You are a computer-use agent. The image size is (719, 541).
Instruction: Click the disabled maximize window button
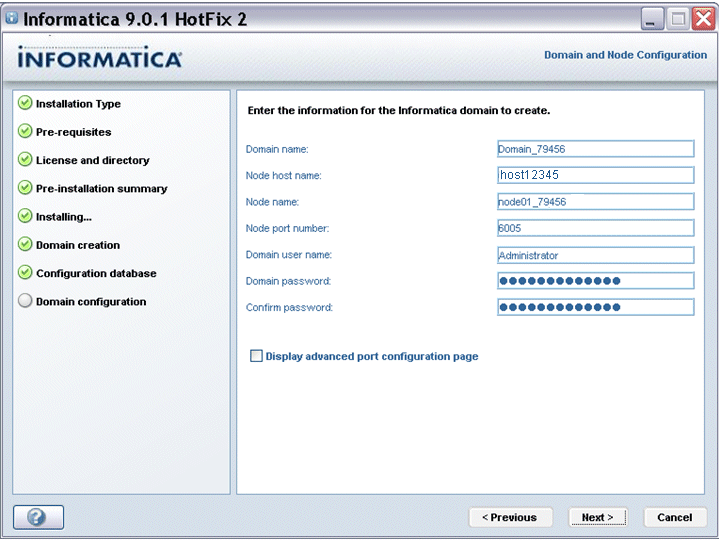(678, 19)
